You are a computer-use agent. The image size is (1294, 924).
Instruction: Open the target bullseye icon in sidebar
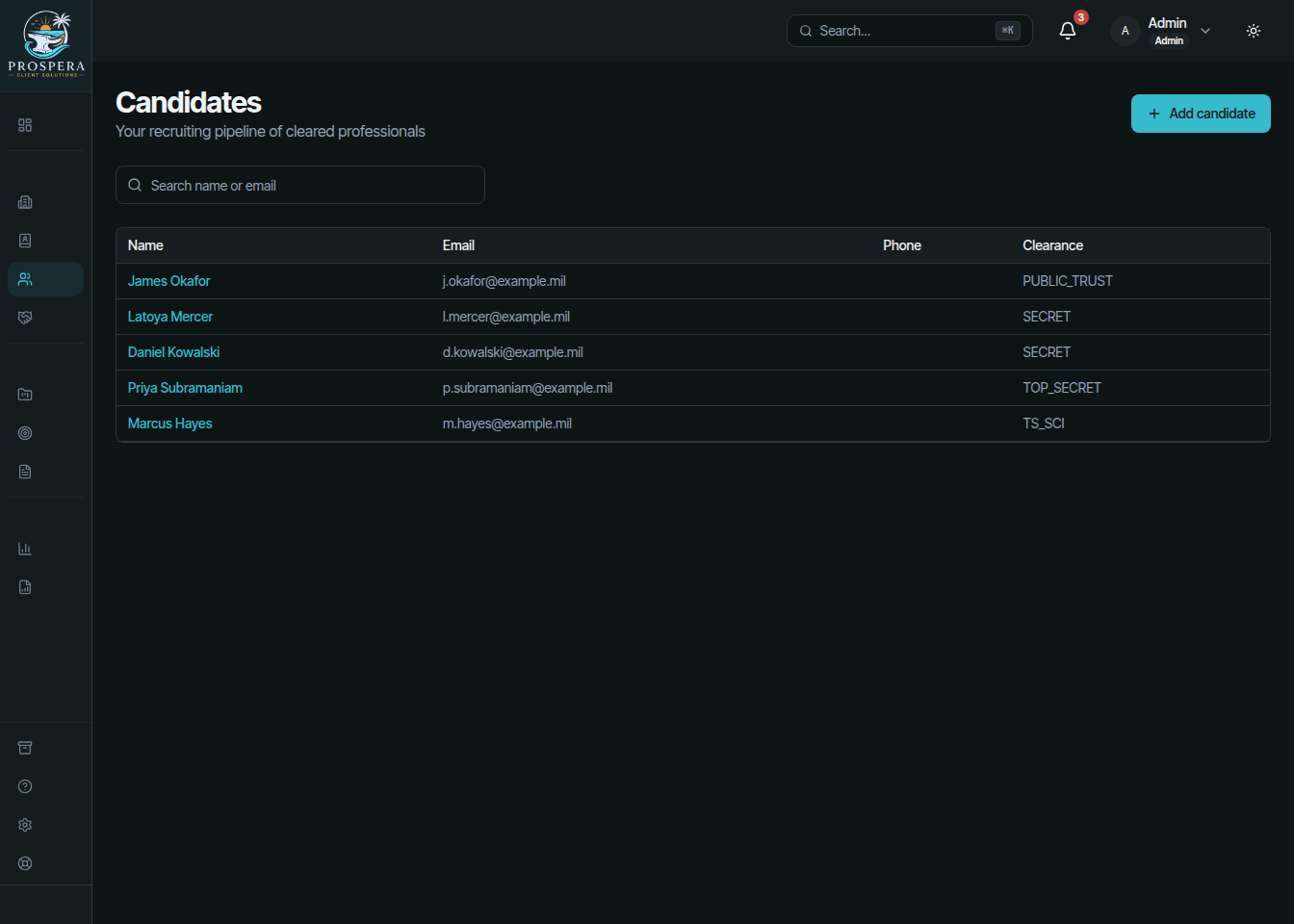[x=25, y=433]
